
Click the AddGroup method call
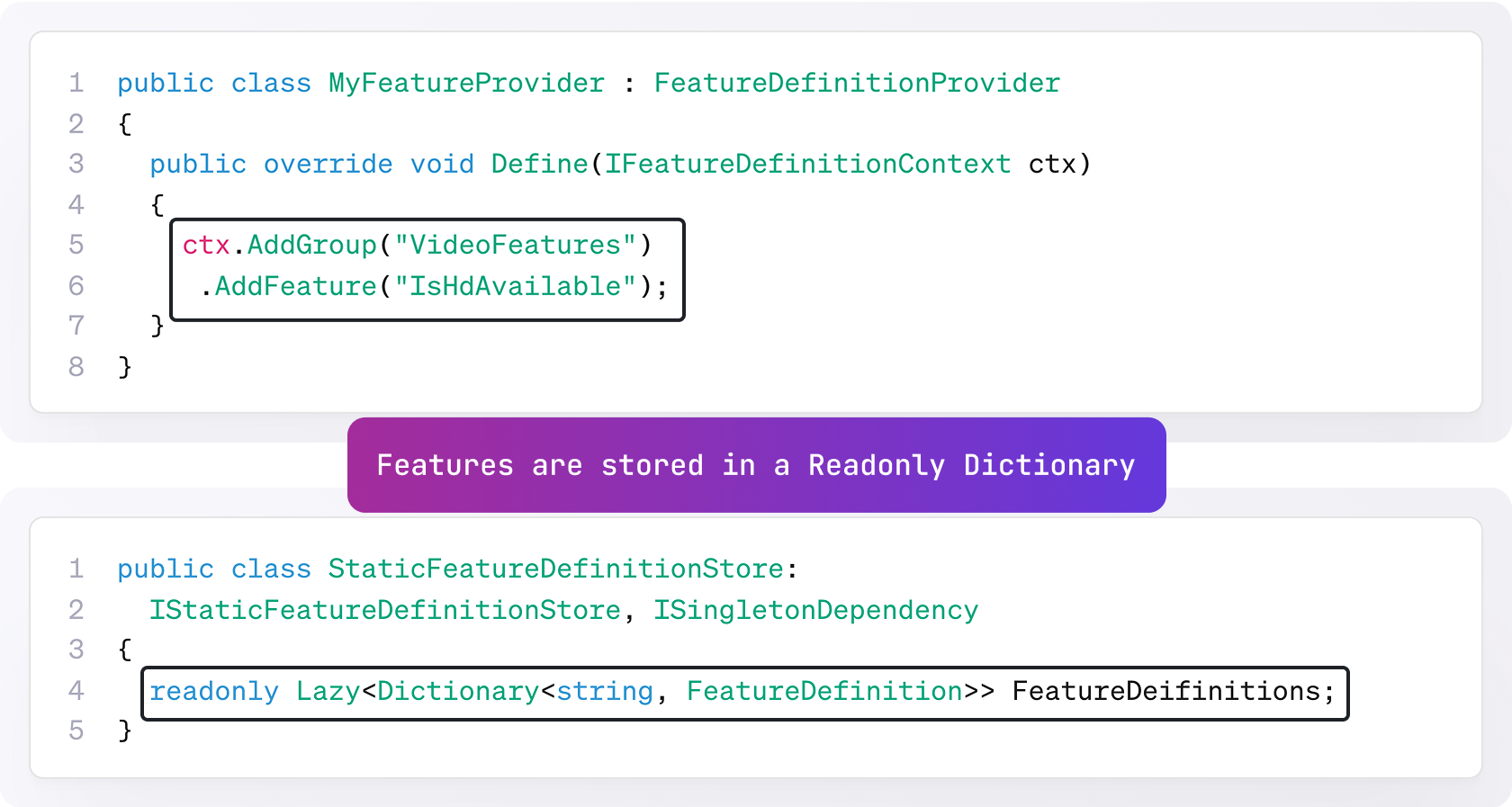click(311, 246)
